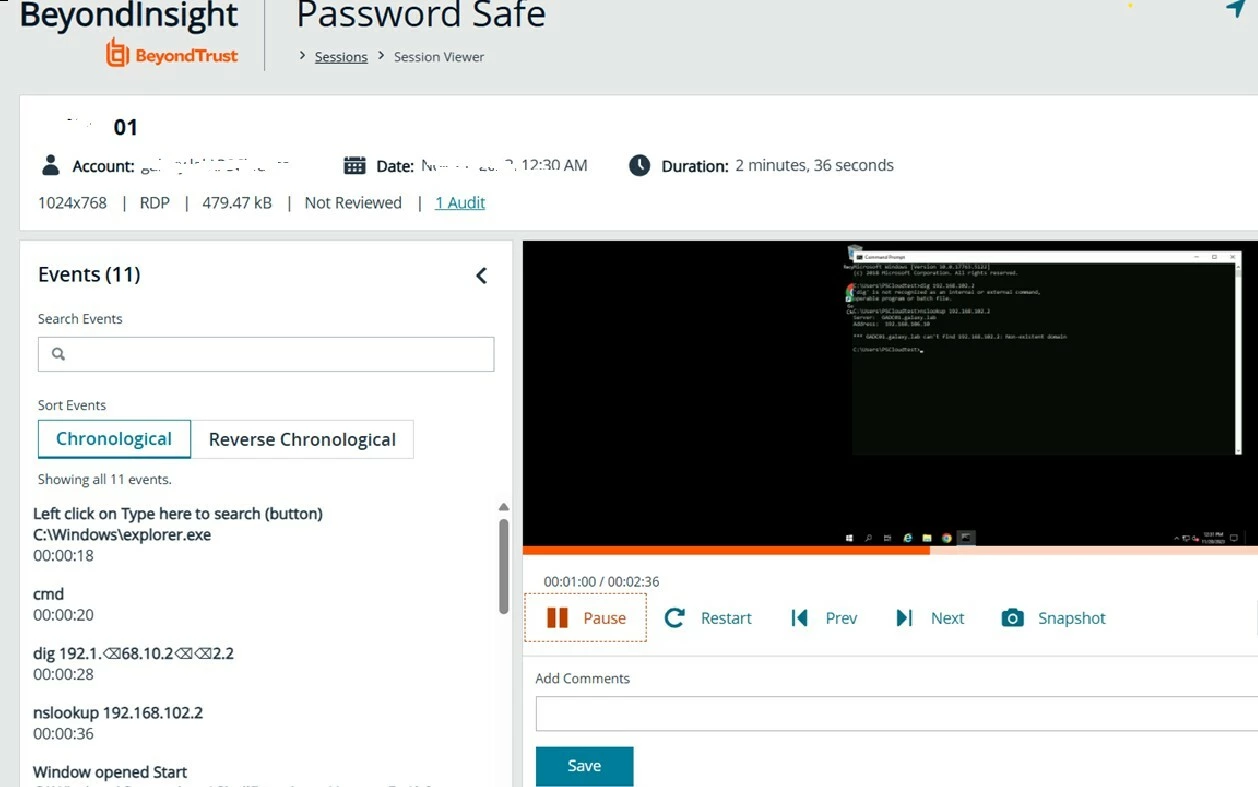Click the events list scrollbar
1258x787 pixels.
click(503, 565)
